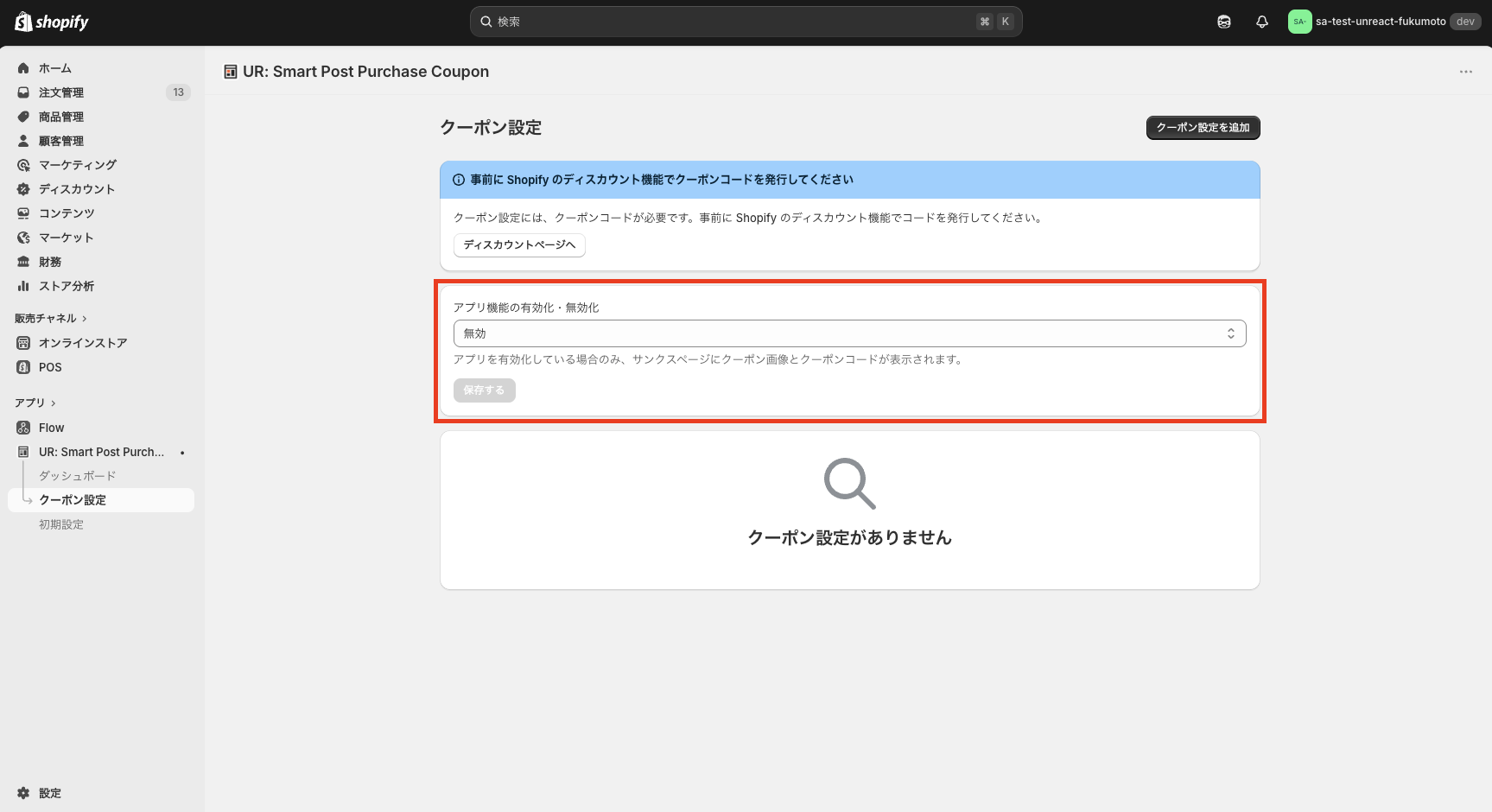Screen dimensions: 1492x812
Task: Click the dev badge in the top bar
Action: [1465, 22]
